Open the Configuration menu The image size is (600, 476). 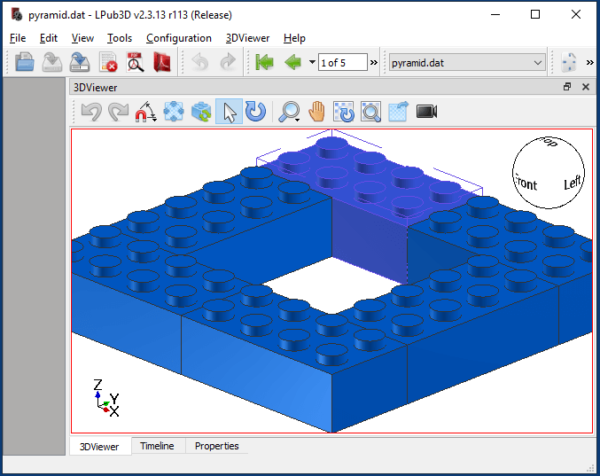179,38
